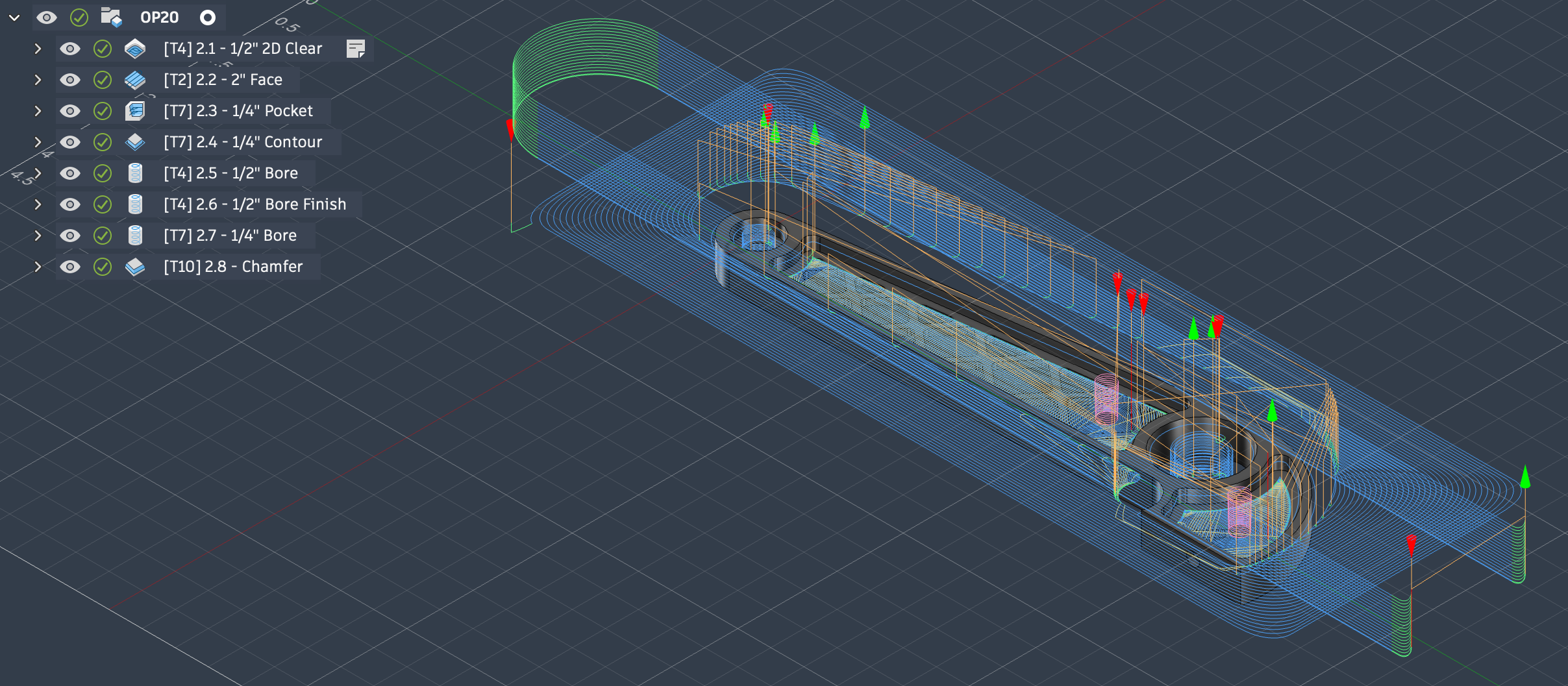This screenshot has height=686, width=1568.
Task: Collapse the OP20 setup tree
Action: (x=14, y=18)
